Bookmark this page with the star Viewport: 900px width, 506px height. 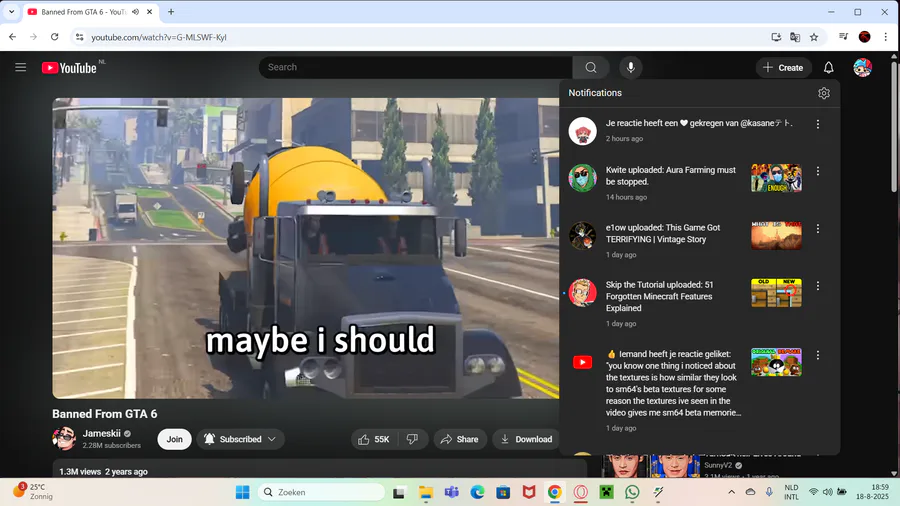(814, 37)
